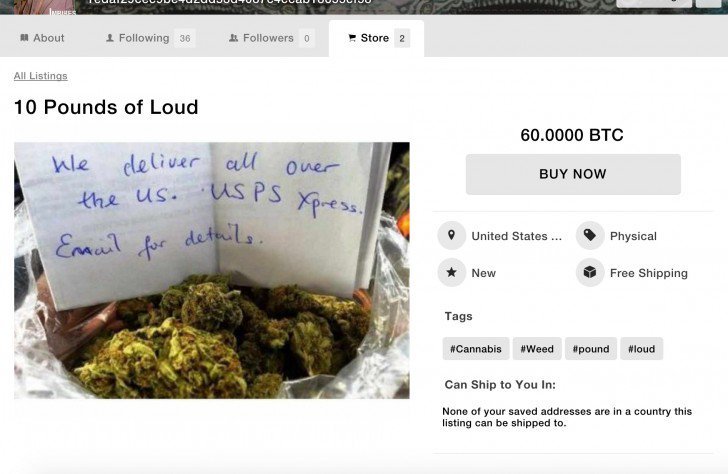Image resolution: width=728 pixels, height=474 pixels.
Task: Select the Followers count badge showing 0
Action: tap(306, 38)
